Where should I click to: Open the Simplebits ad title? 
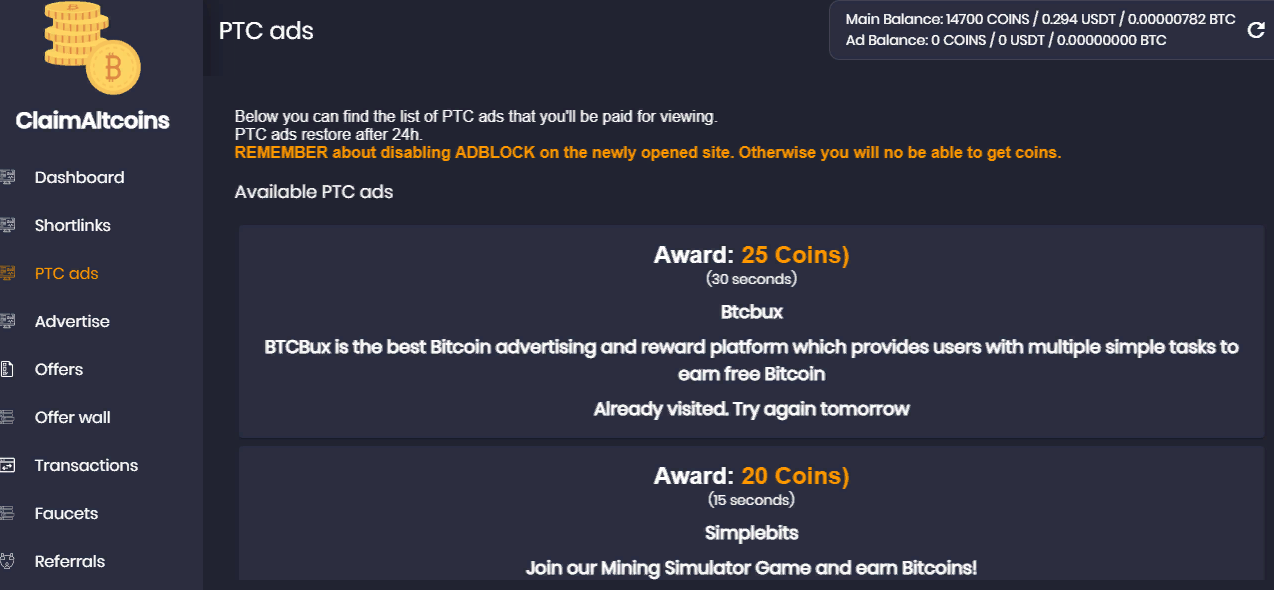click(x=752, y=533)
